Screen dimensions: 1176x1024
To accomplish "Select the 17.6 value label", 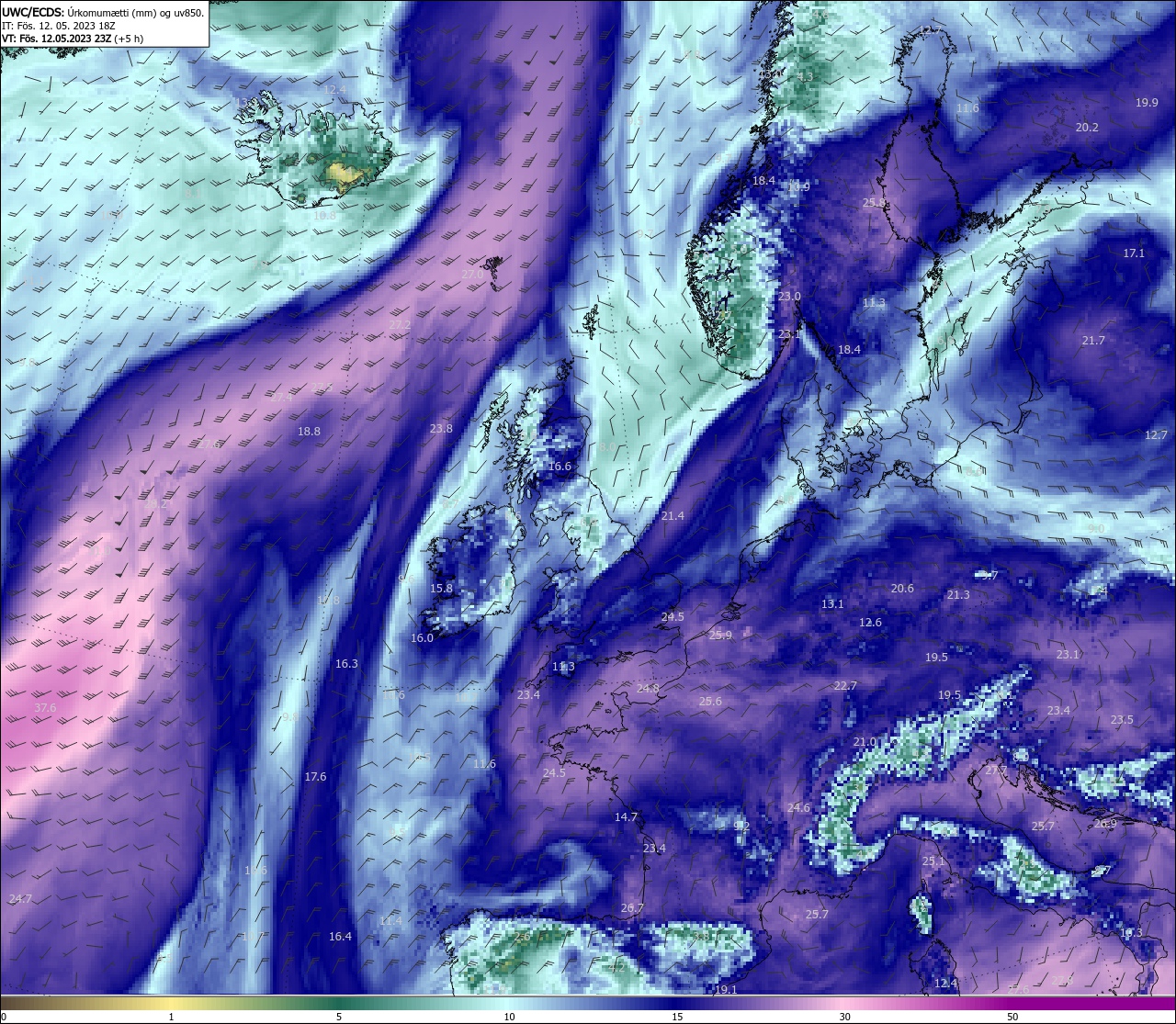I will pyautogui.click(x=315, y=776).
